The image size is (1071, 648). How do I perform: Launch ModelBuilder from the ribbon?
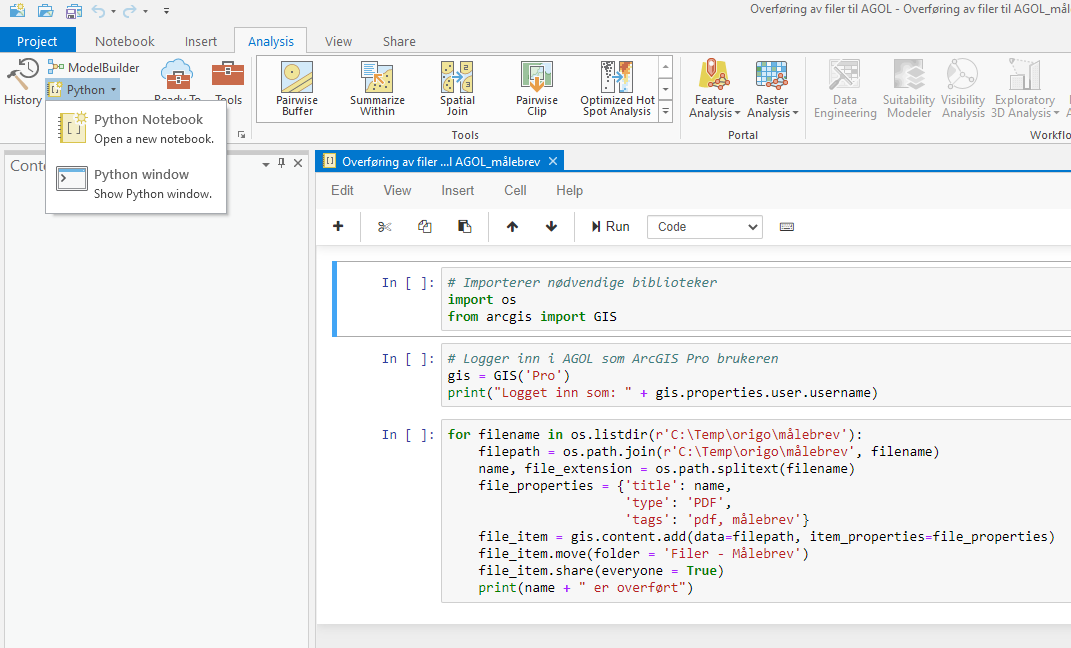(x=94, y=68)
